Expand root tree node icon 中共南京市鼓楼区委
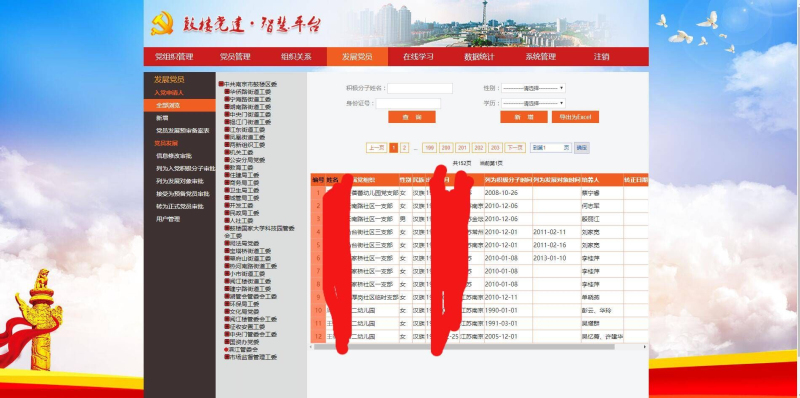Viewport: 800px width, 398px height. [221, 84]
